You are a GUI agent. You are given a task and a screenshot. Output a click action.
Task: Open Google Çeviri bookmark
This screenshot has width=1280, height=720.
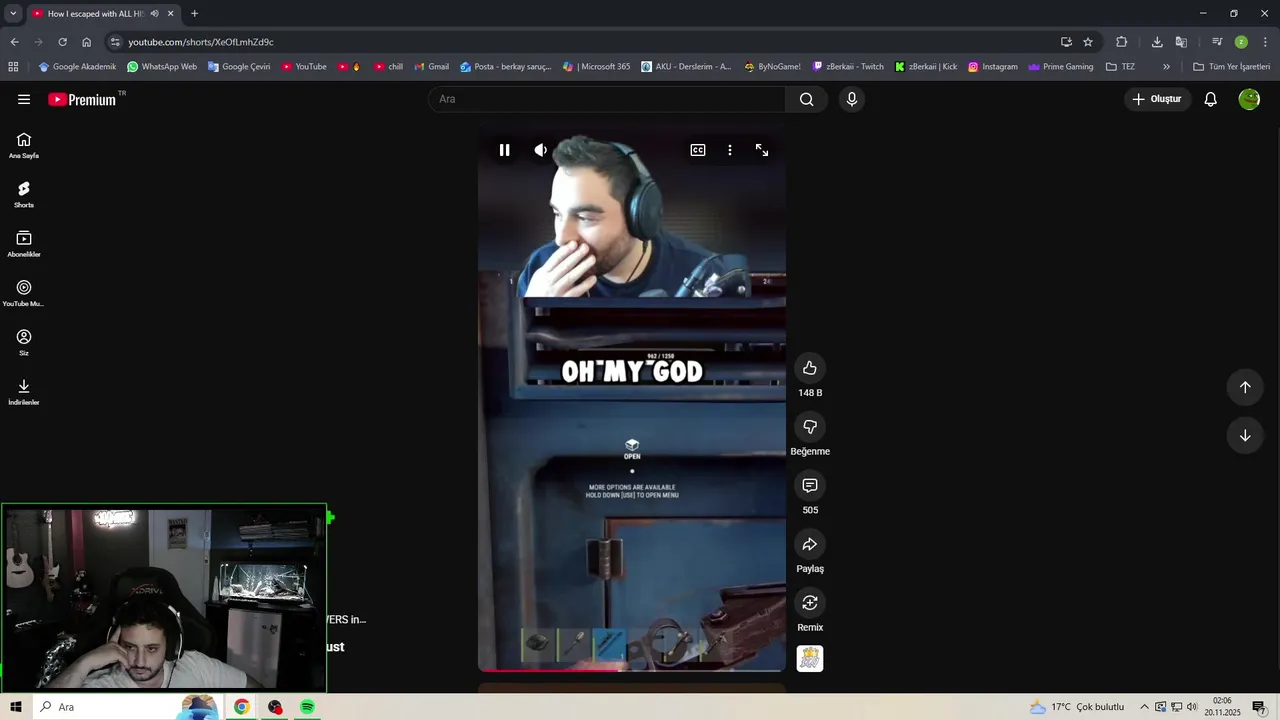(239, 67)
